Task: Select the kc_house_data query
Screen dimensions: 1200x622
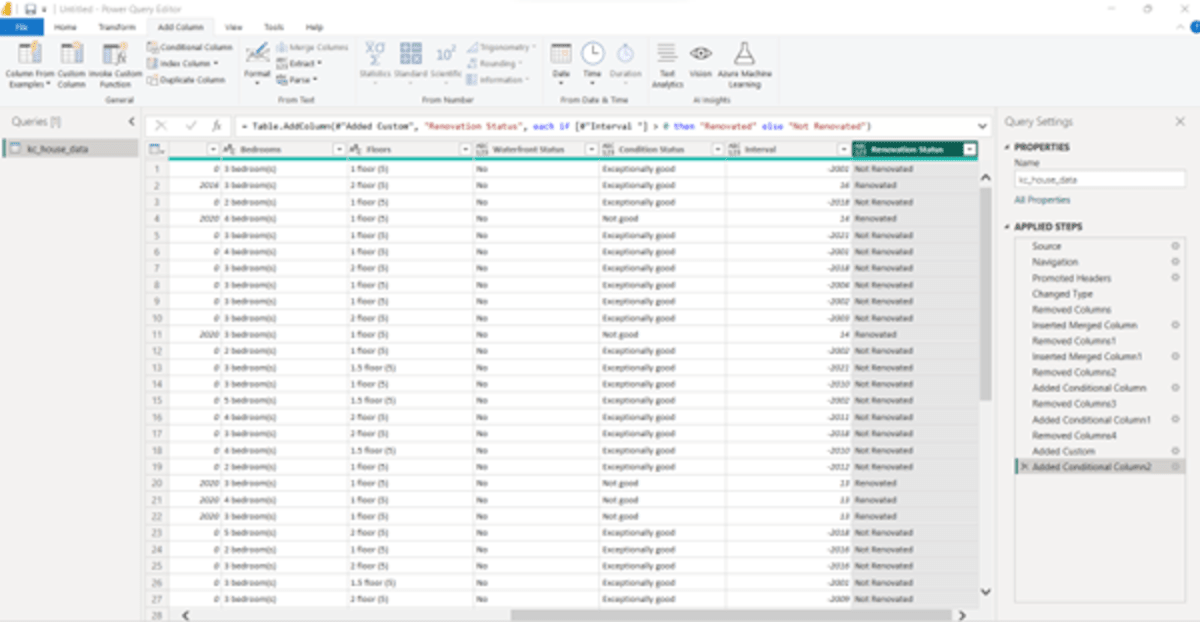Action: click(70, 149)
